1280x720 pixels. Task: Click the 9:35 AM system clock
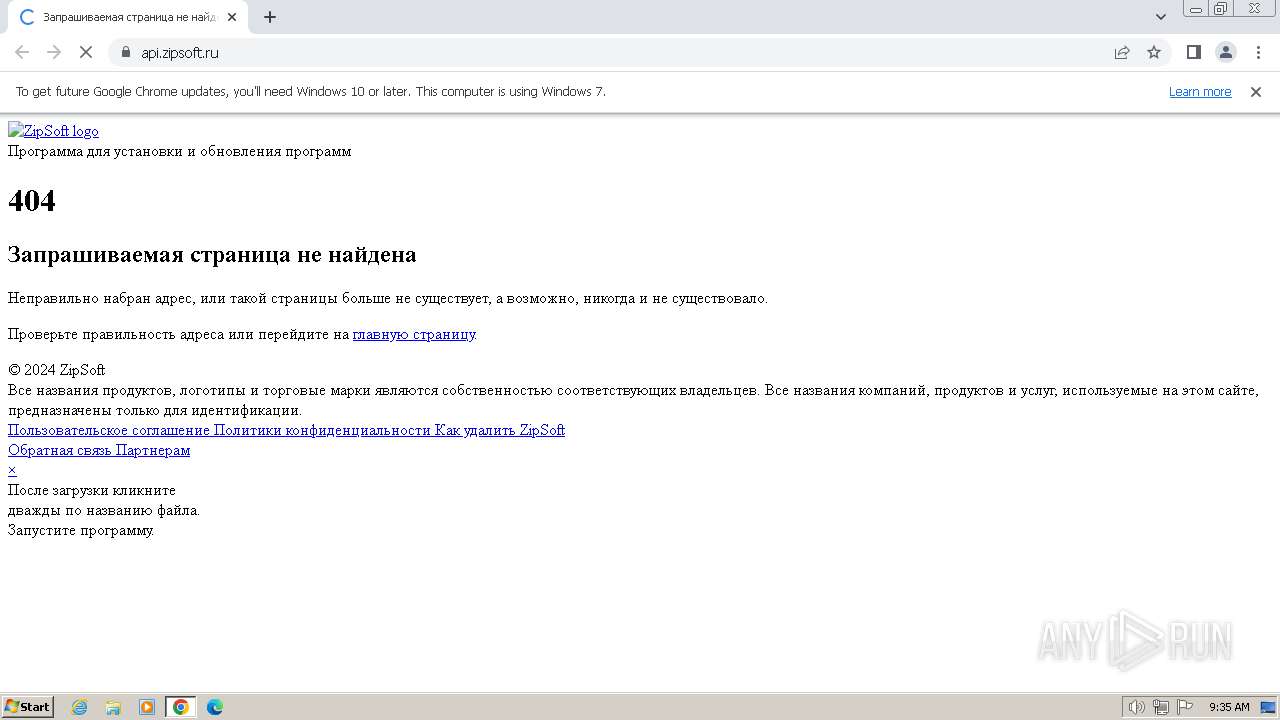pos(1229,707)
